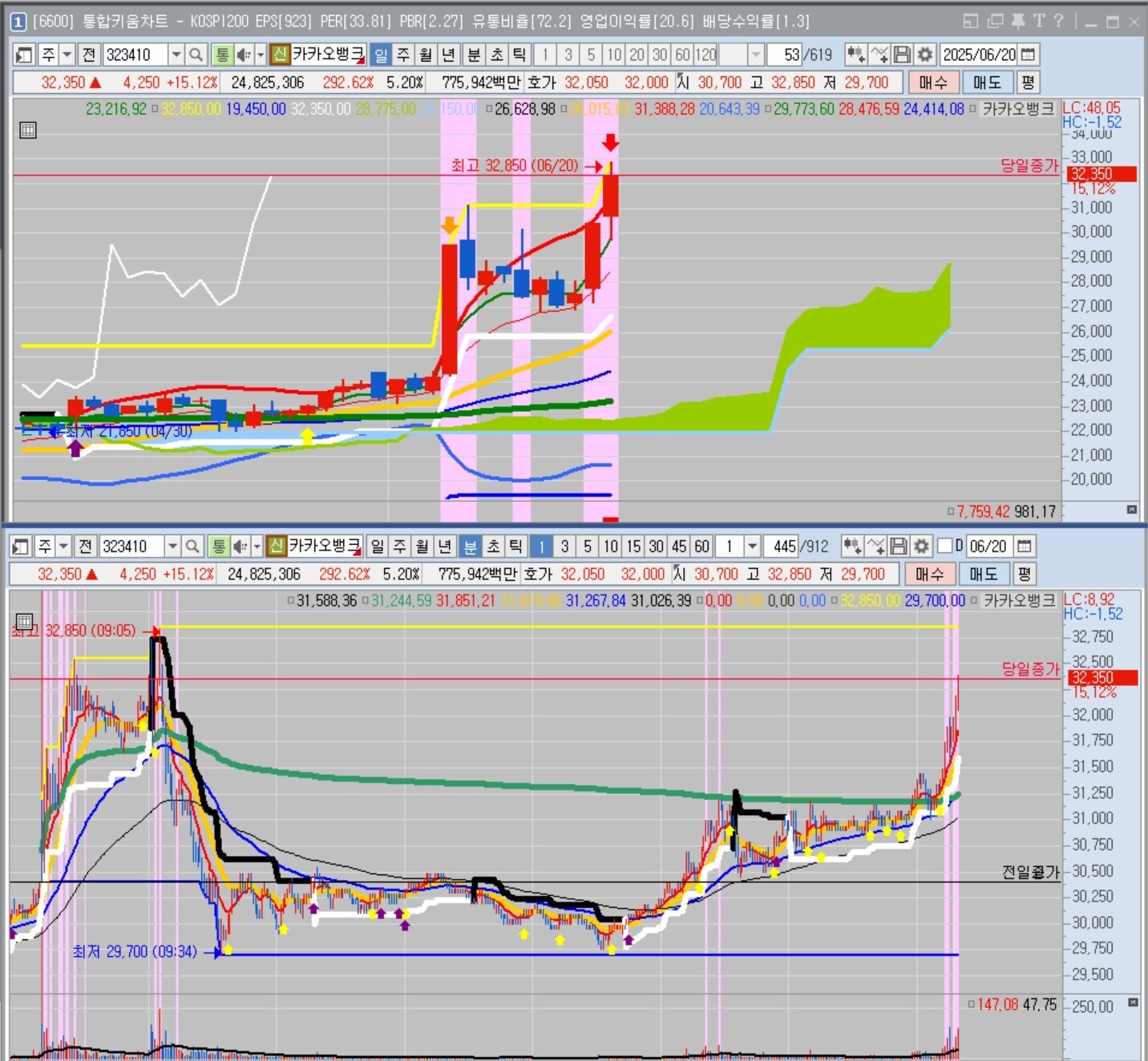The image size is (1148, 1061).
Task: Select the 60 minute interval in lower toolbar
Action: pyautogui.click(x=702, y=547)
